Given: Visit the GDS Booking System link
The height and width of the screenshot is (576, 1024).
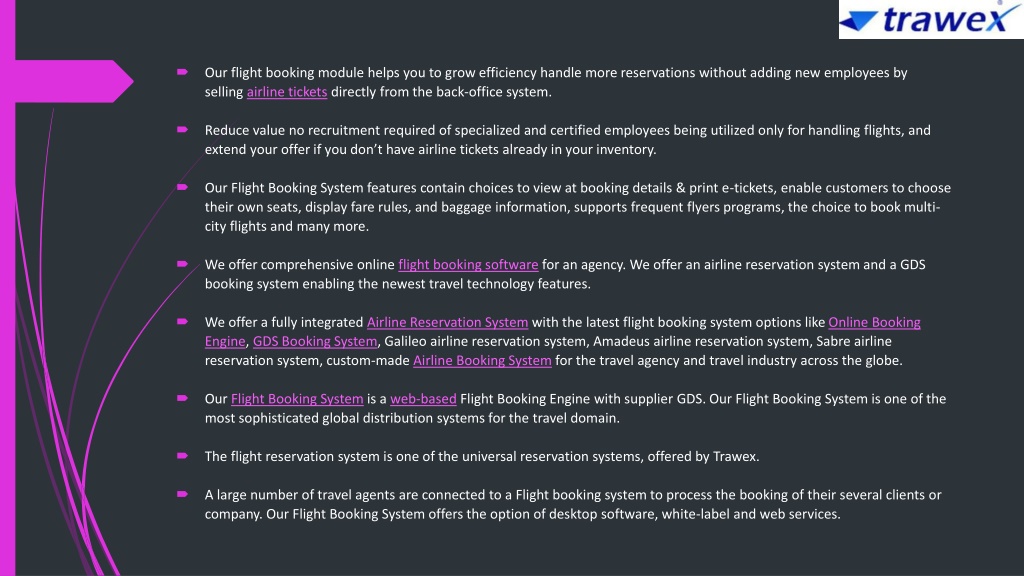Looking at the screenshot, I should [315, 342].
